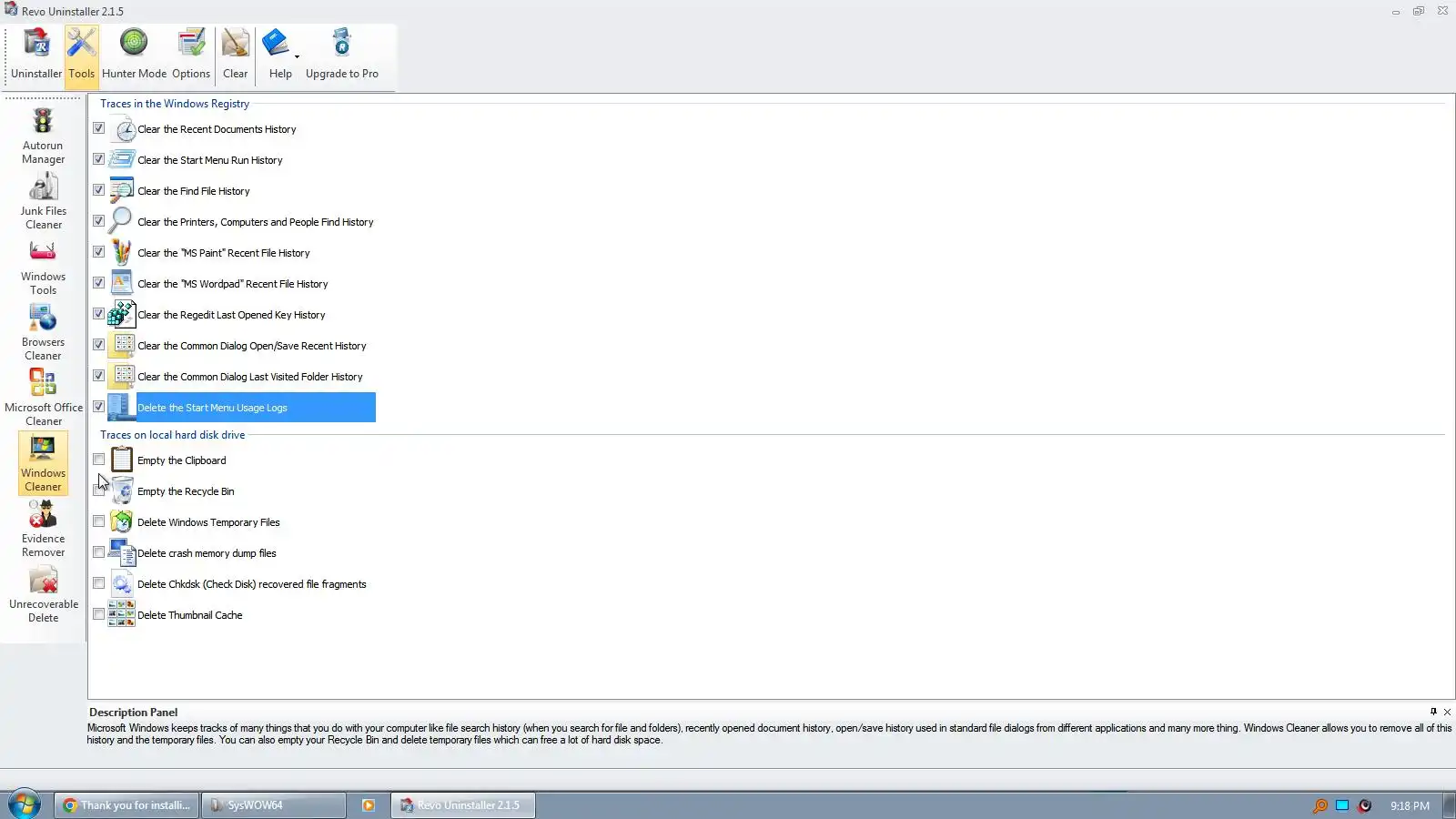Click the taskbar clock 9:18 PM
Image resolution: width=1456 pixels, height=819 pixels.
pos(1410,806)
